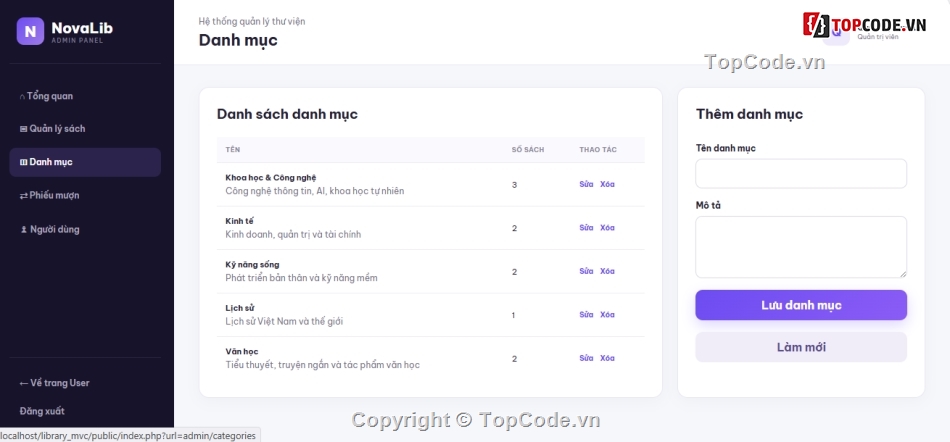Screen dimensions: 950x442
Task: Click Xóa in the Lịch sử row
Action: [607, 315]
